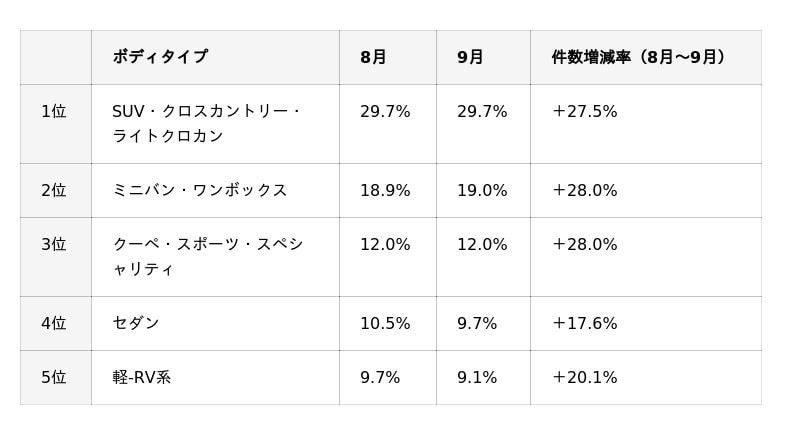Viewport: 800px width, 435px height.
Task: Click the 19.0% value in 9月 column
Action: click(482, 190)
